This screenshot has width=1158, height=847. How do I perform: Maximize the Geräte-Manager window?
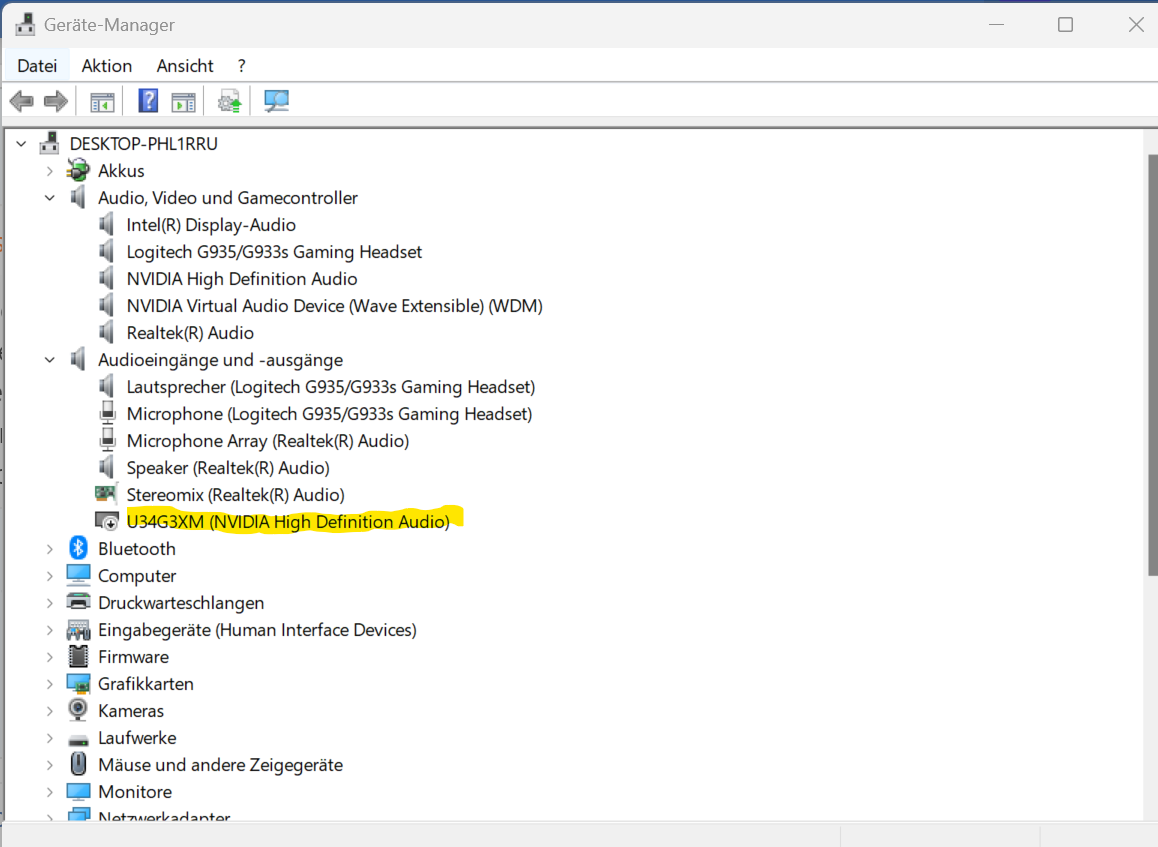pos(1065,24)
